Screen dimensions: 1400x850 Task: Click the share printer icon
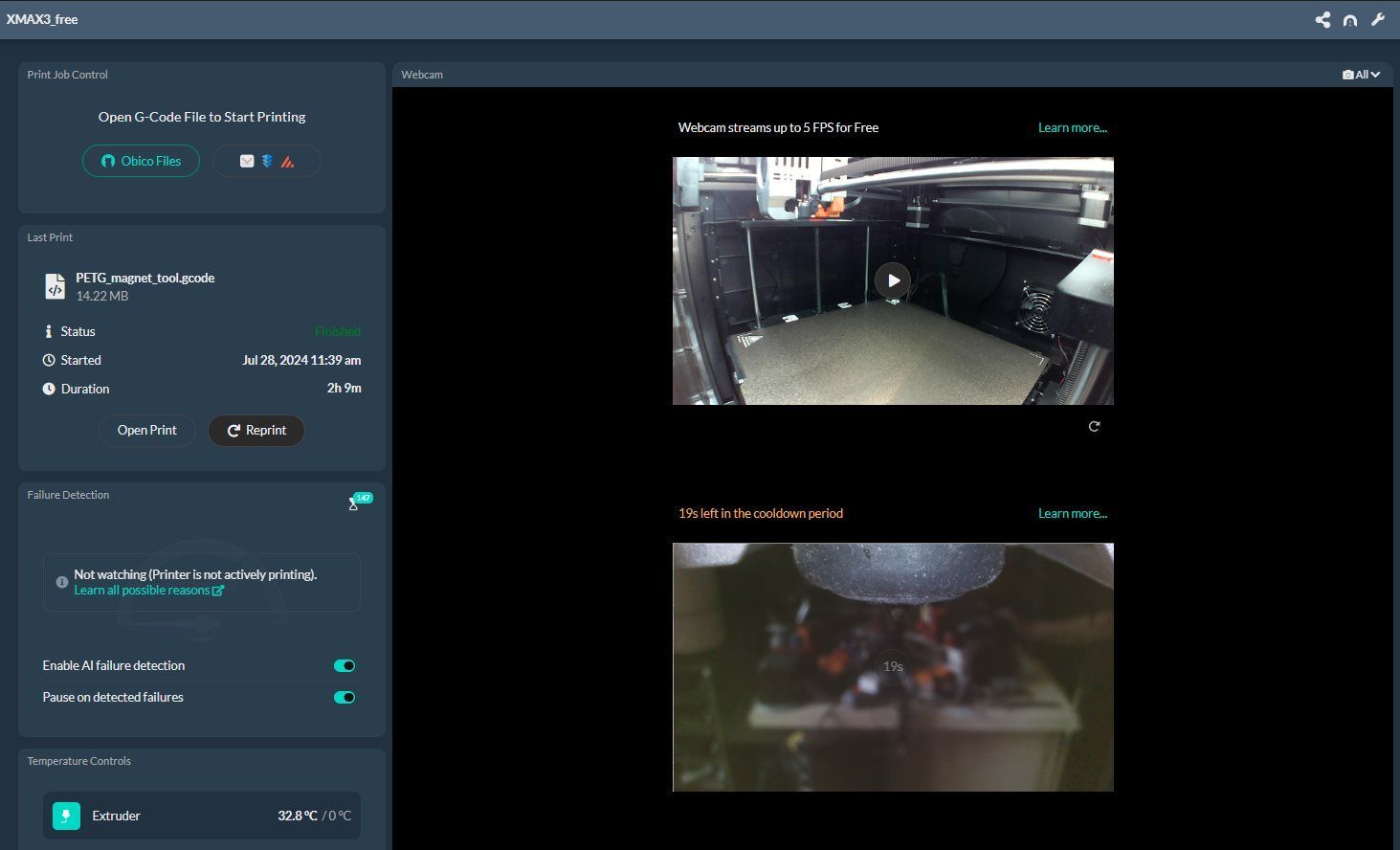pyautogui.click(x=1322, y=19)
